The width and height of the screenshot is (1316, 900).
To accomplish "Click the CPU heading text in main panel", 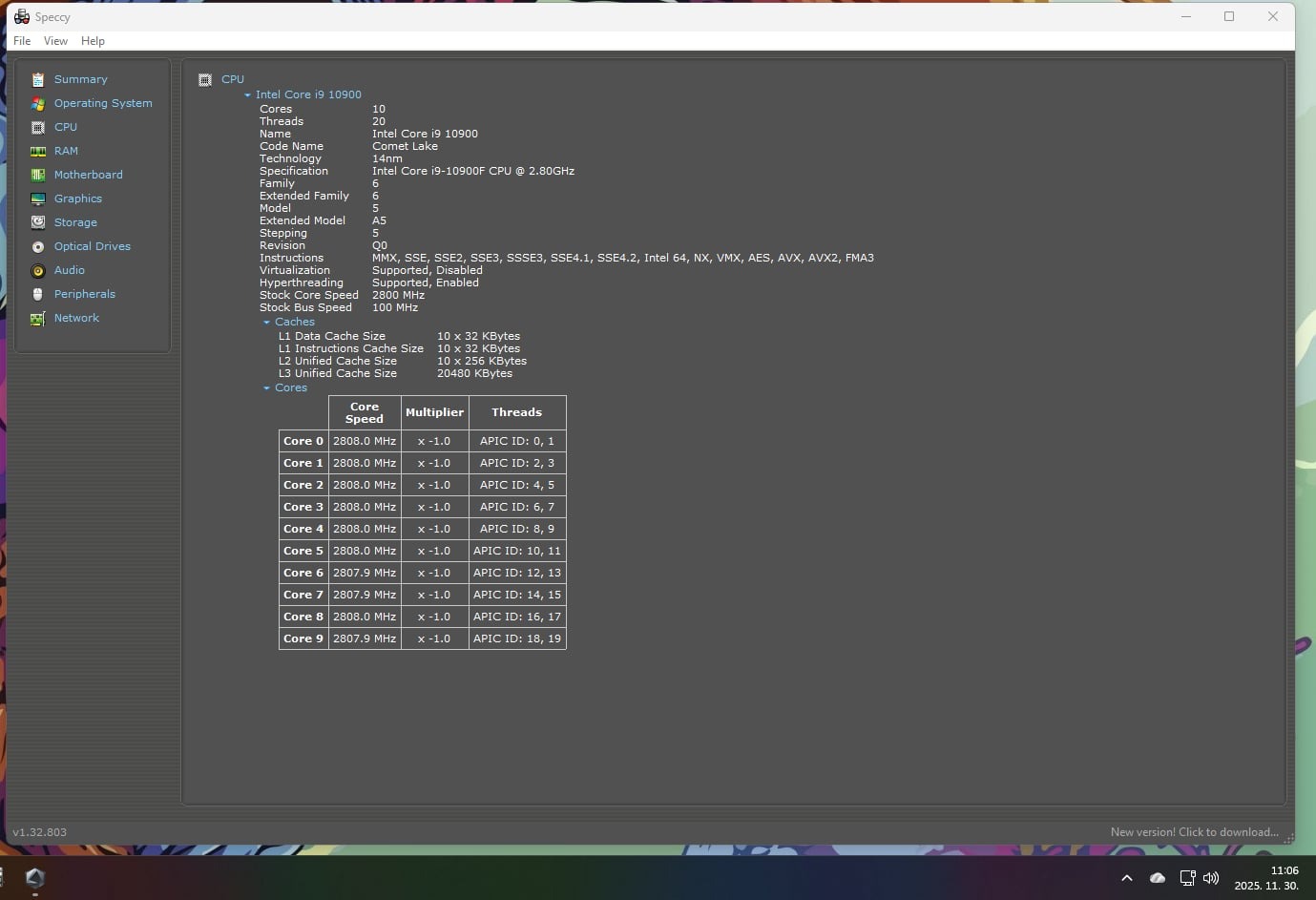I will pyautogui.click(x=233, y=79).
